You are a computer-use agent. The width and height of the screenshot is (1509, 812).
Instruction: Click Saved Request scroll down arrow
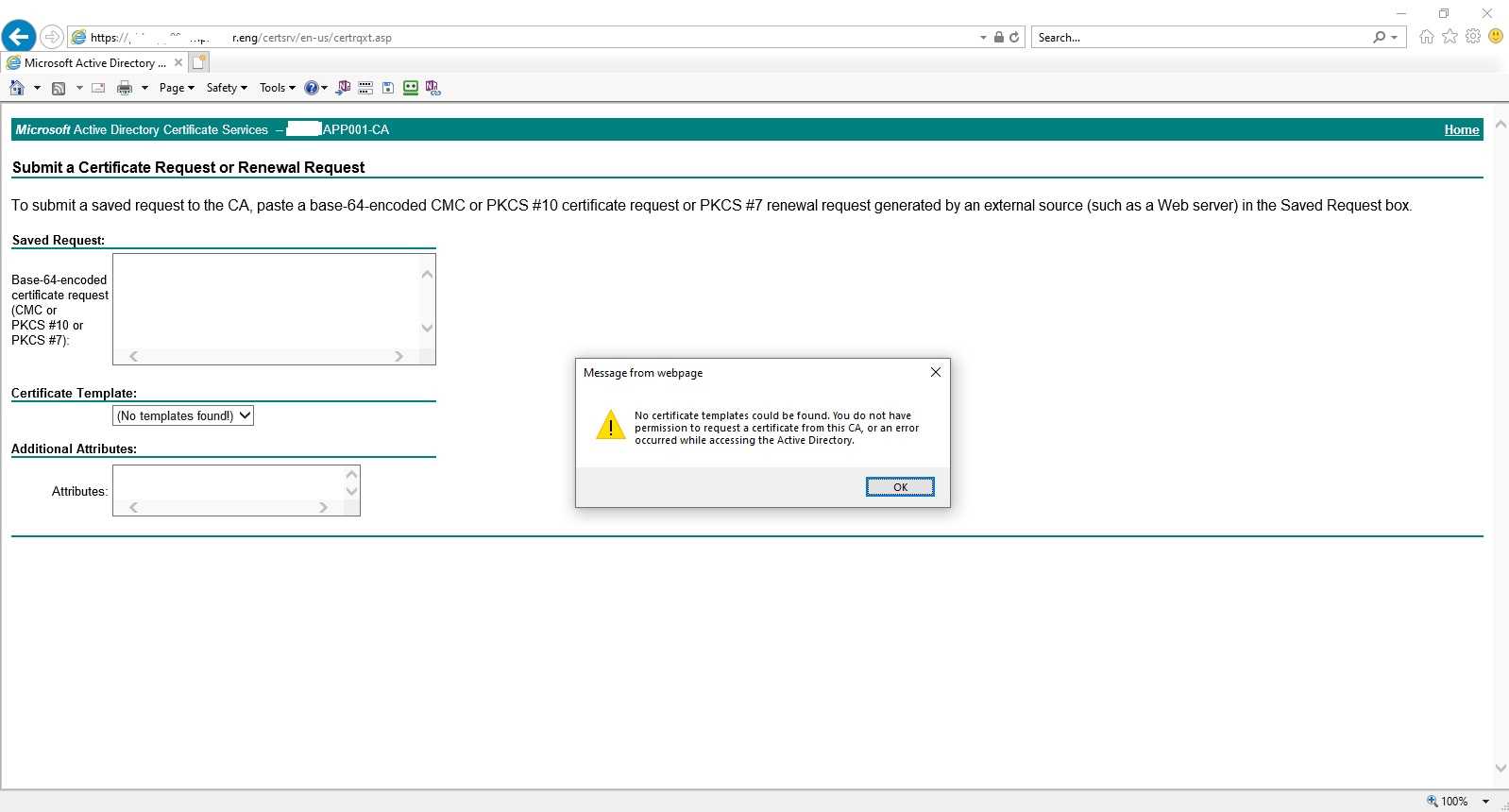[x=427, y=329]
